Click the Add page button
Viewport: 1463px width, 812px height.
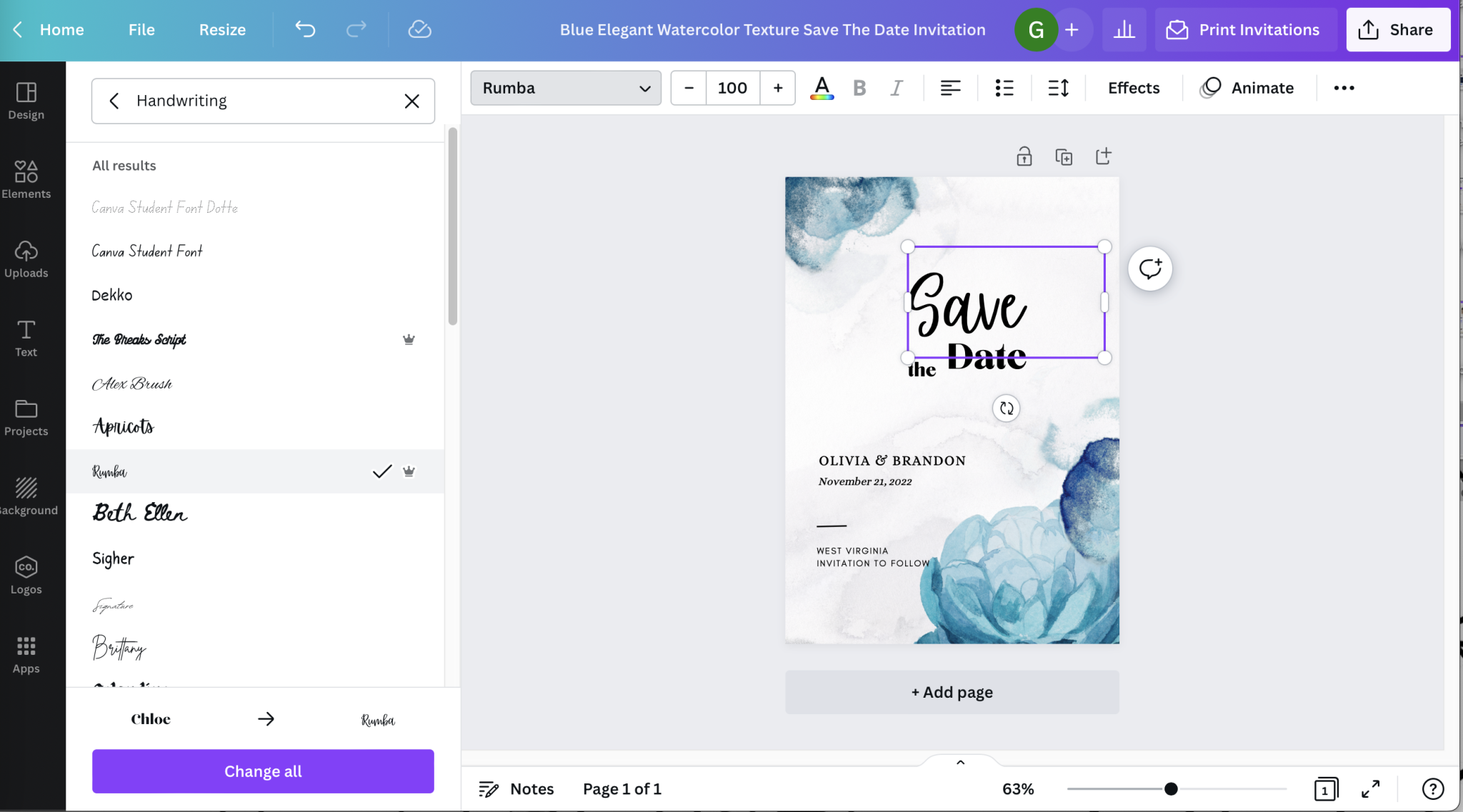tap(952, 692)
